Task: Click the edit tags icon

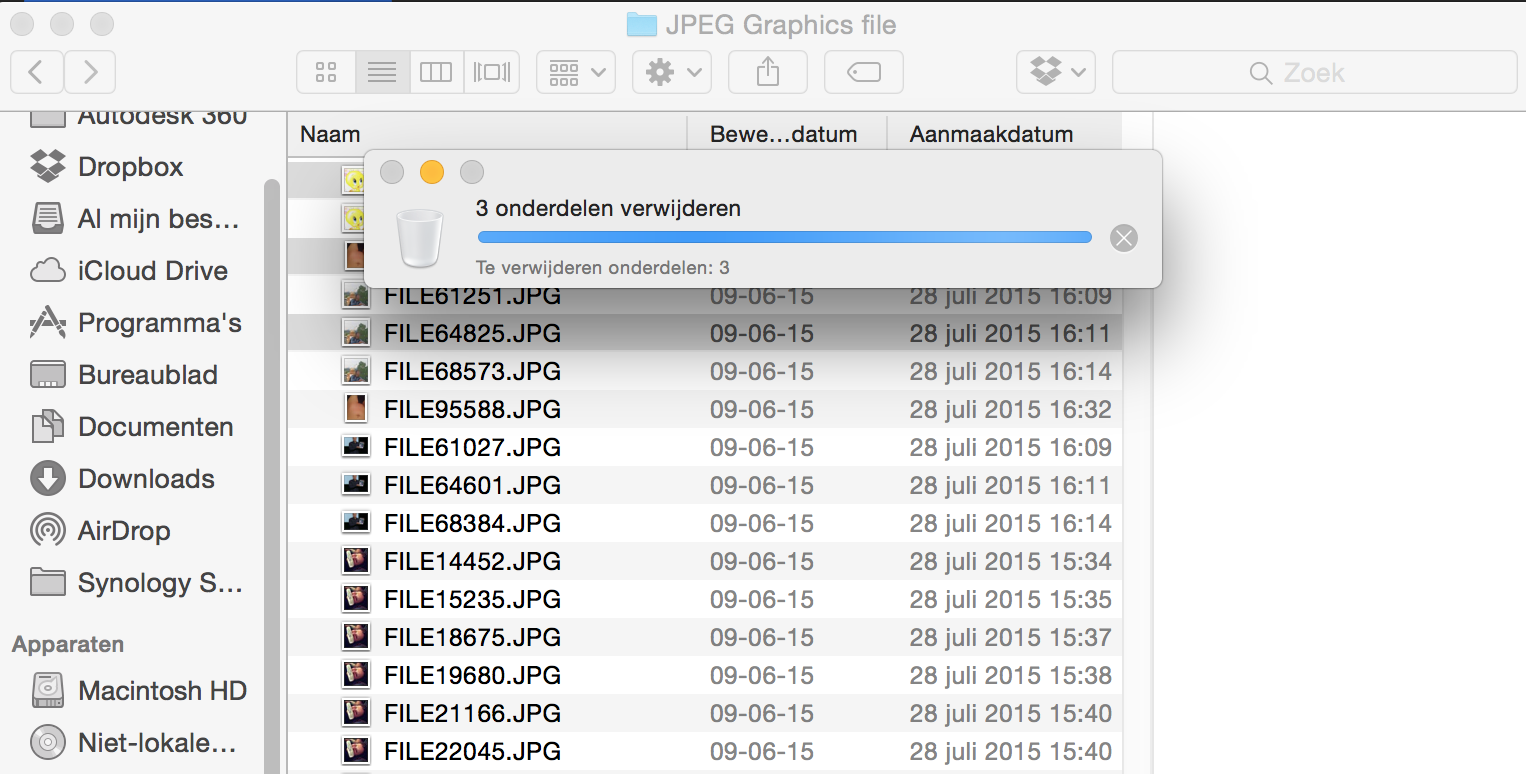Action: 863,72
